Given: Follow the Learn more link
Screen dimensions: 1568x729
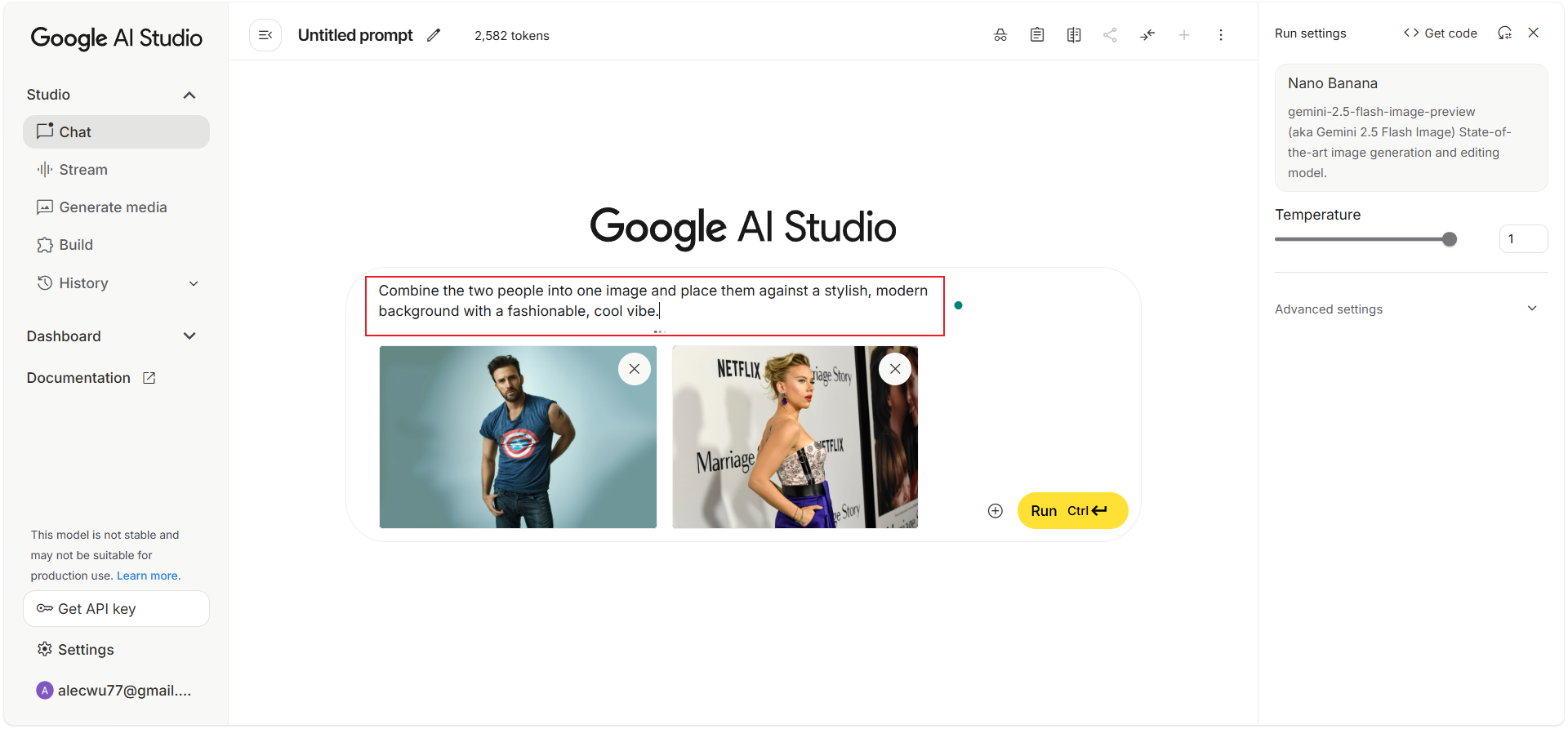Looking at the screenshot, I should pyautogui.click(x=148, y=576).
